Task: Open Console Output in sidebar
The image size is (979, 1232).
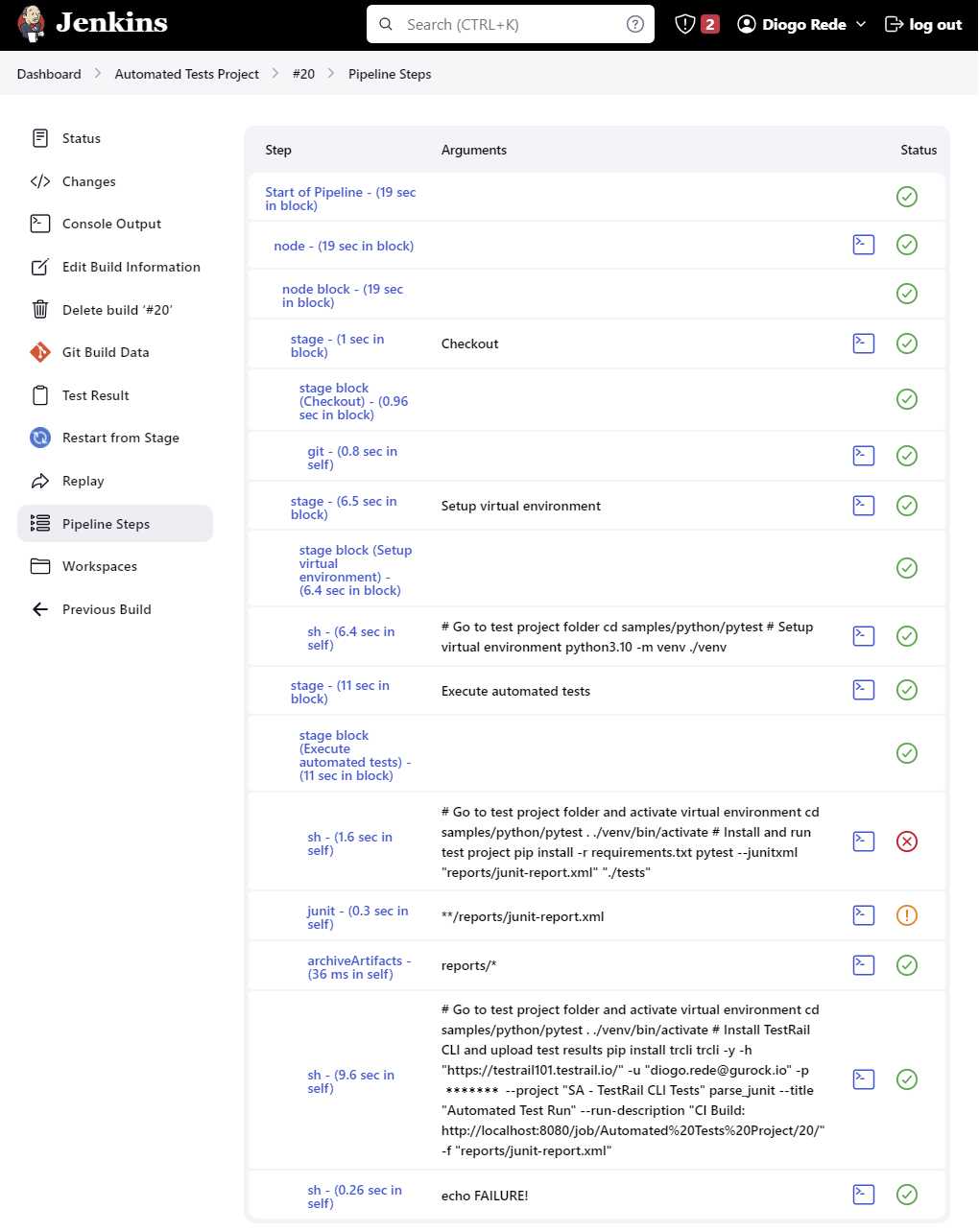Action: point(111,224)
